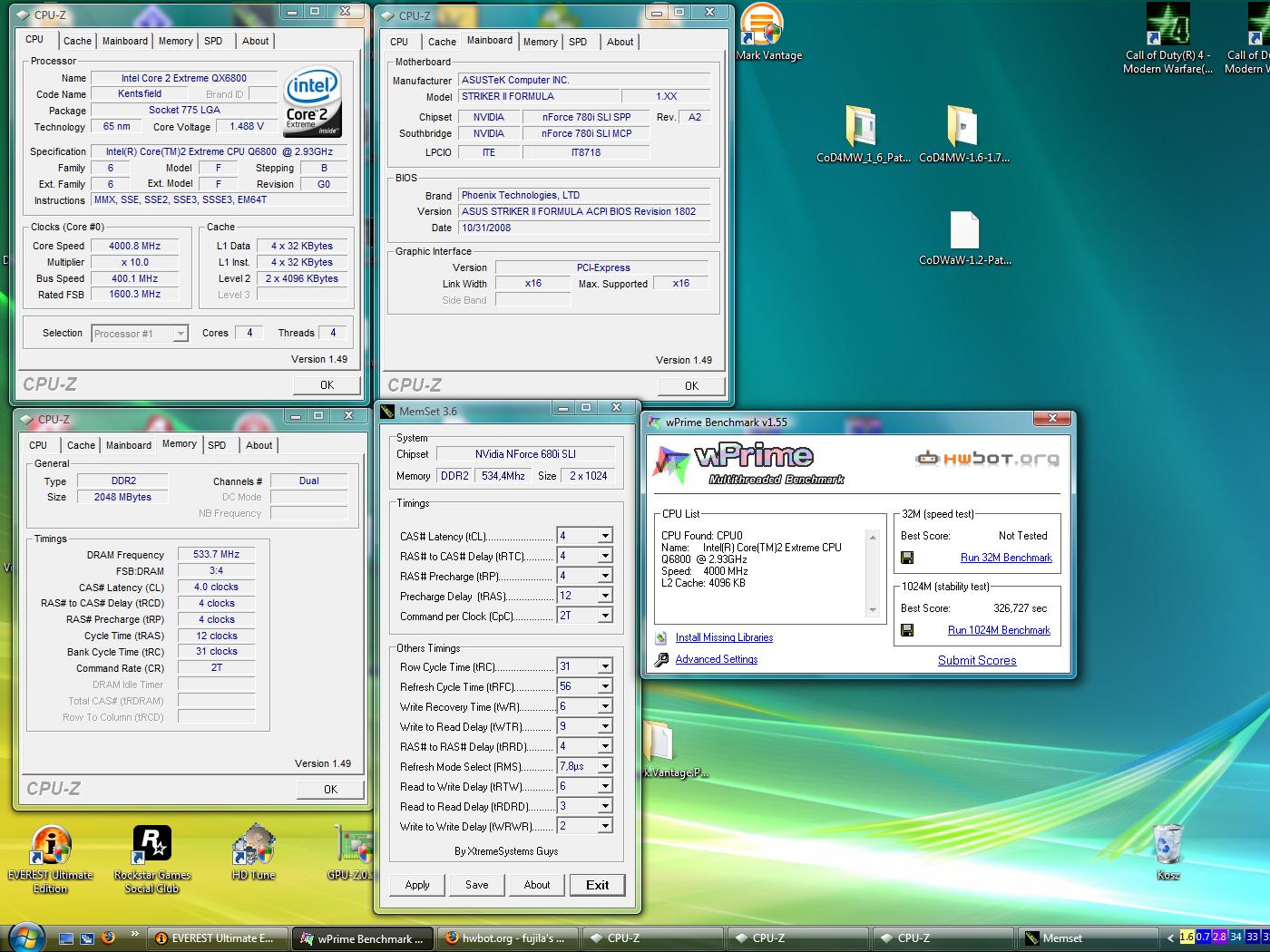Click save icon for 32M score in wPrime
This screenshot has height=952, width=1270.
coord(907,558)
